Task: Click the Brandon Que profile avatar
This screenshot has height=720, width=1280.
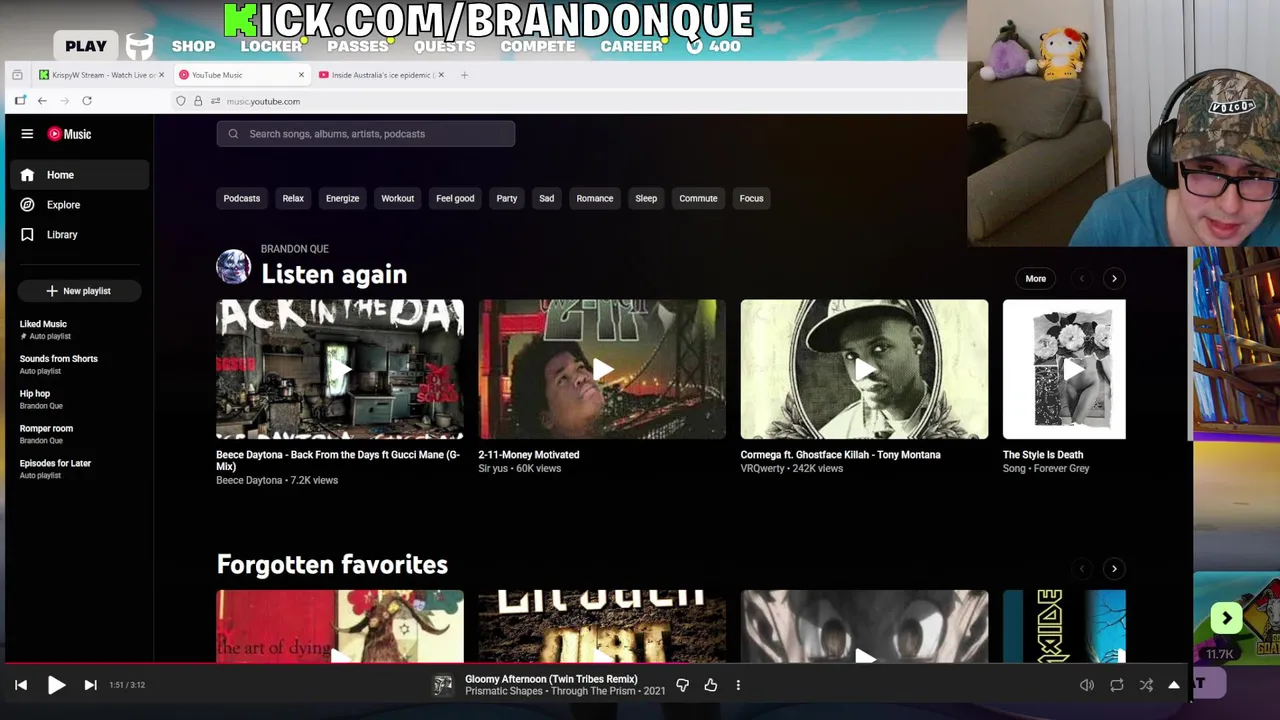Action: [233, 267]
